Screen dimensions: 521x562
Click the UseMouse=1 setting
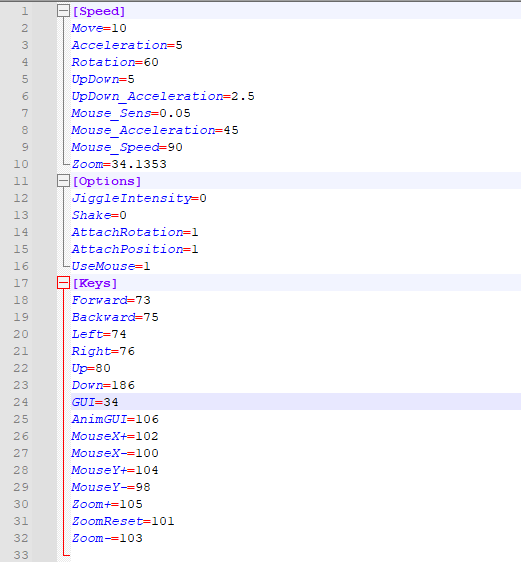pyautogui.click(x=111, y=266)
